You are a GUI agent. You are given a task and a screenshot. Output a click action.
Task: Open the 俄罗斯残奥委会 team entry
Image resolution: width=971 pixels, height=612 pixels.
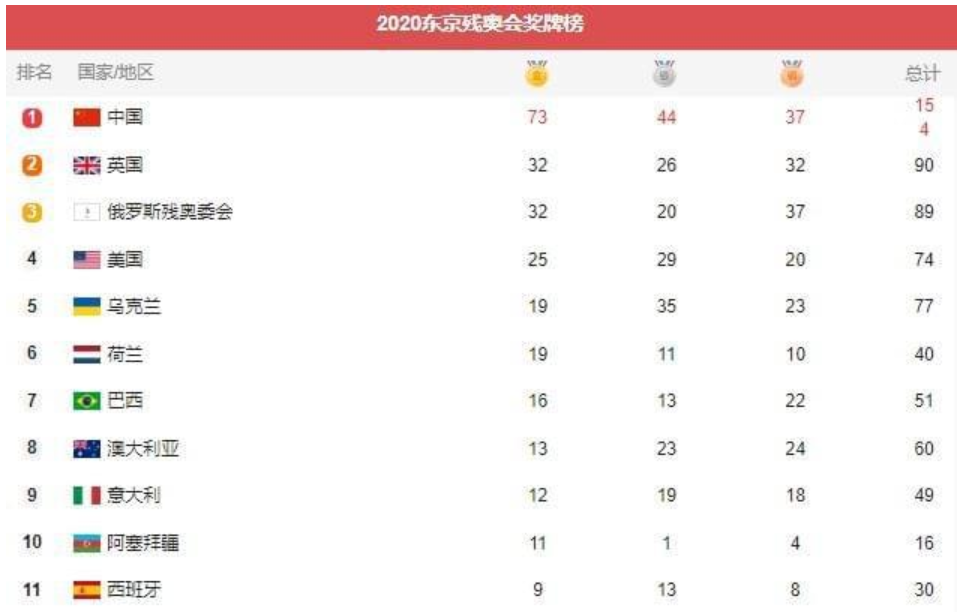coord(170,212)
